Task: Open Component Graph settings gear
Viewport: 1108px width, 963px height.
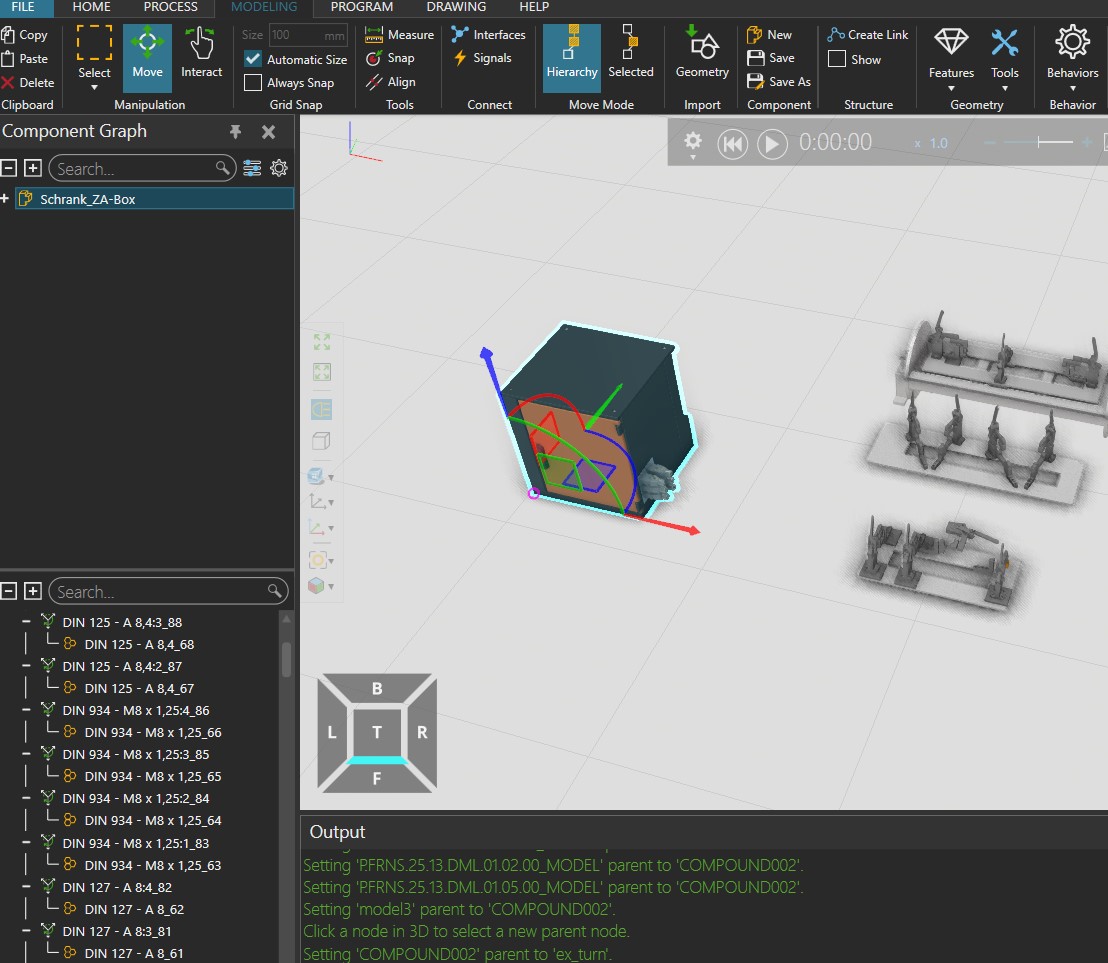Action: click(279, 168)
